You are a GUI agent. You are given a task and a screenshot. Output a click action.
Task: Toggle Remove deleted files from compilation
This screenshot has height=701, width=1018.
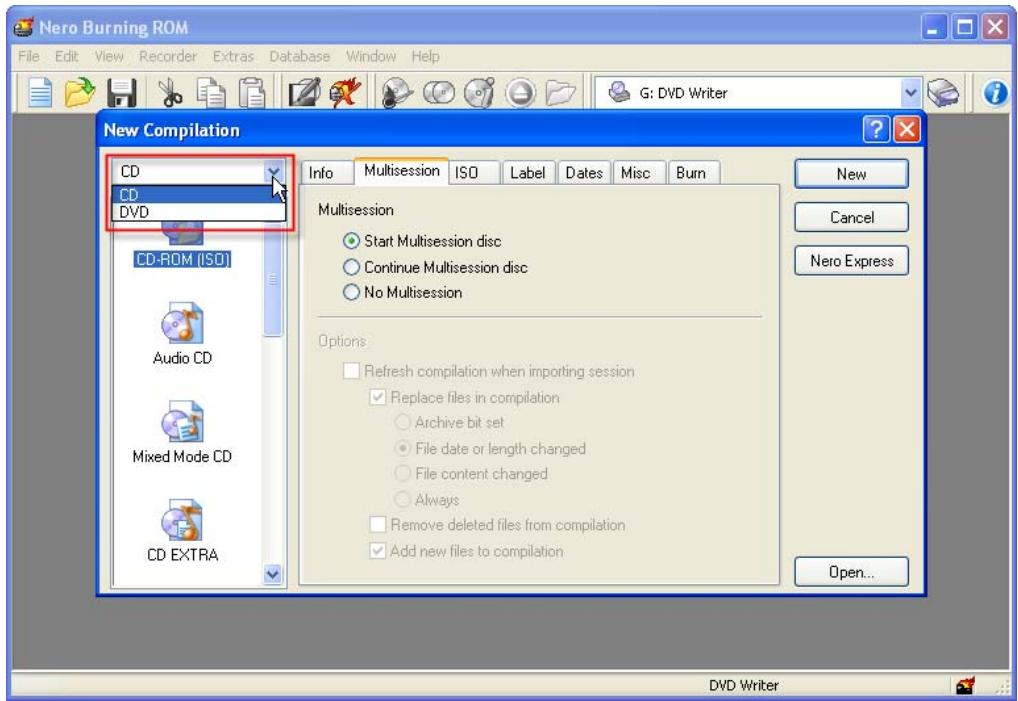tap(377, 524)
